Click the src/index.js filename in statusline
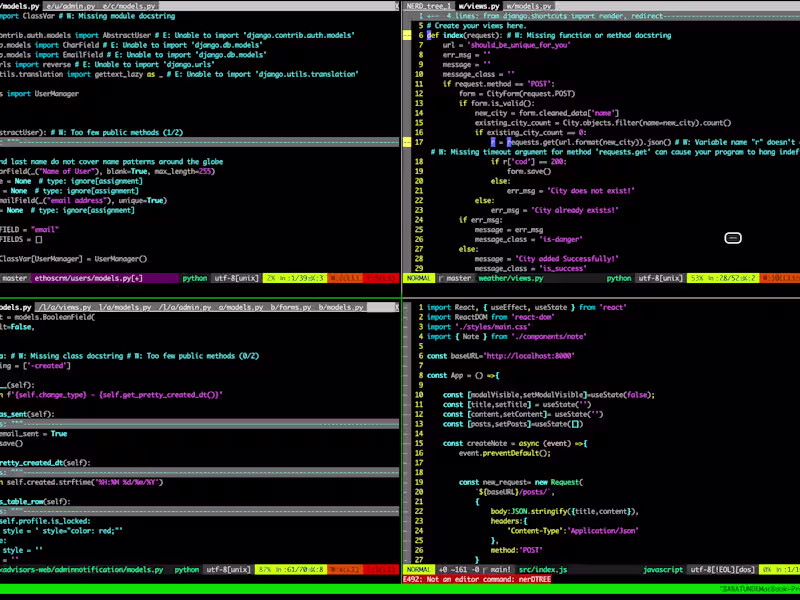 [543, 570]
